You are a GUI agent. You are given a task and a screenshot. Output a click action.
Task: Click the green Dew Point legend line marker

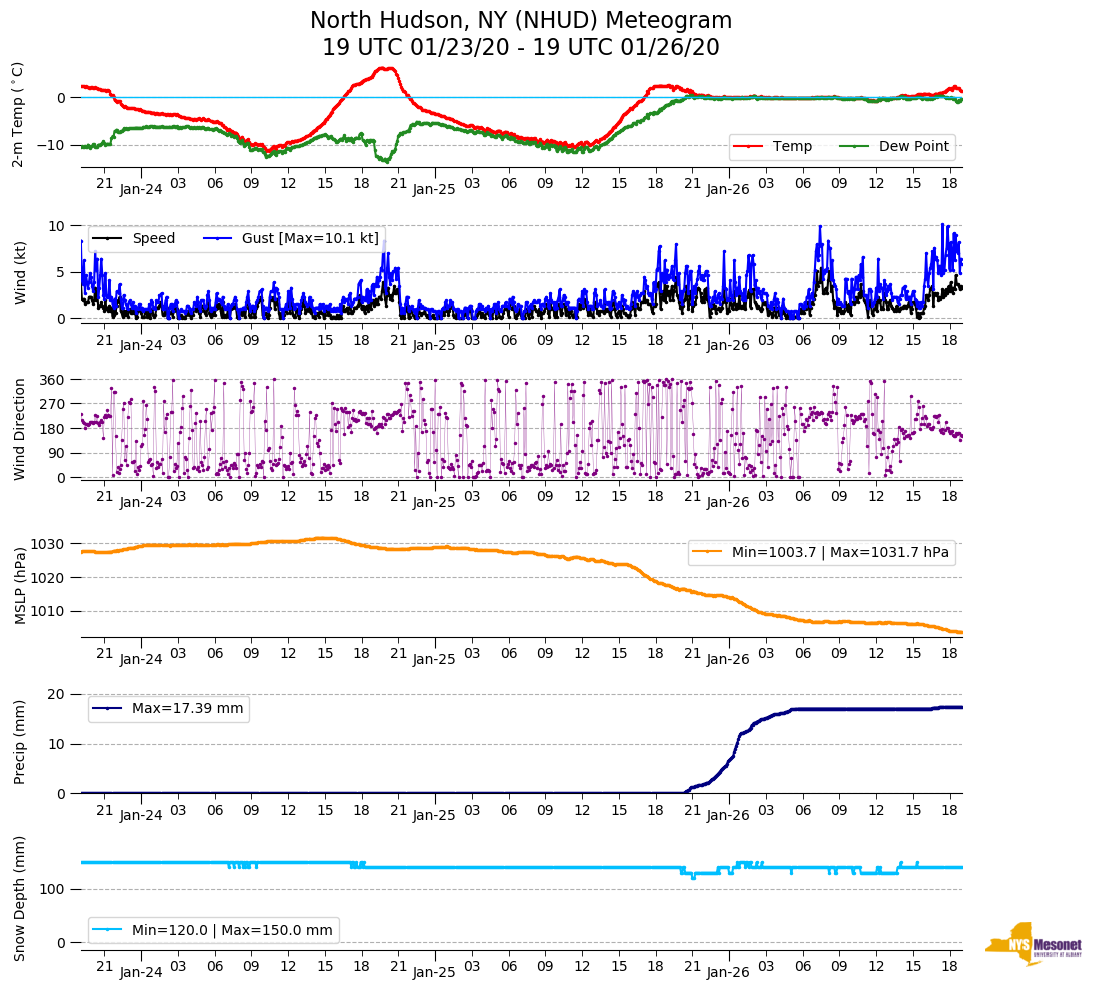coord(855,146)
